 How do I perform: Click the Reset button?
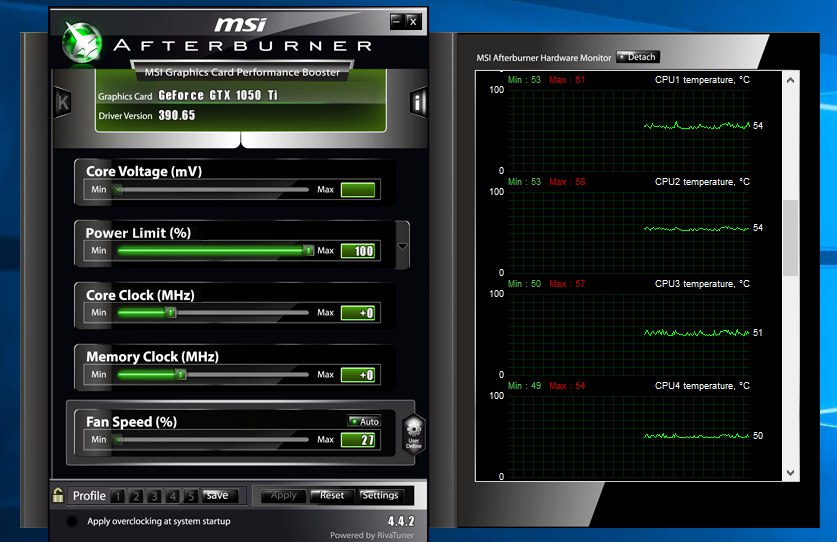(x=332, y=496)
